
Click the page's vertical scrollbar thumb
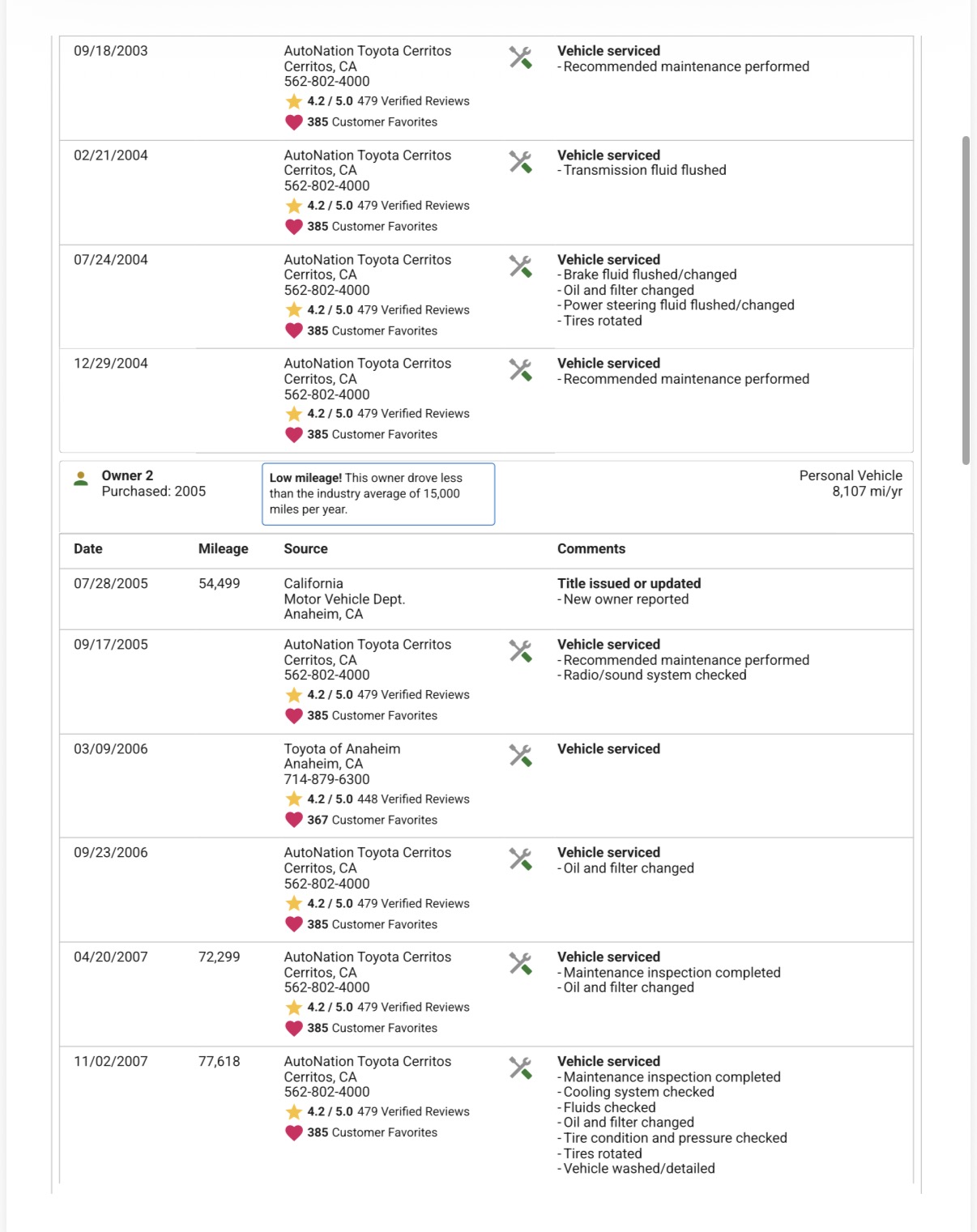coord(966,301)
